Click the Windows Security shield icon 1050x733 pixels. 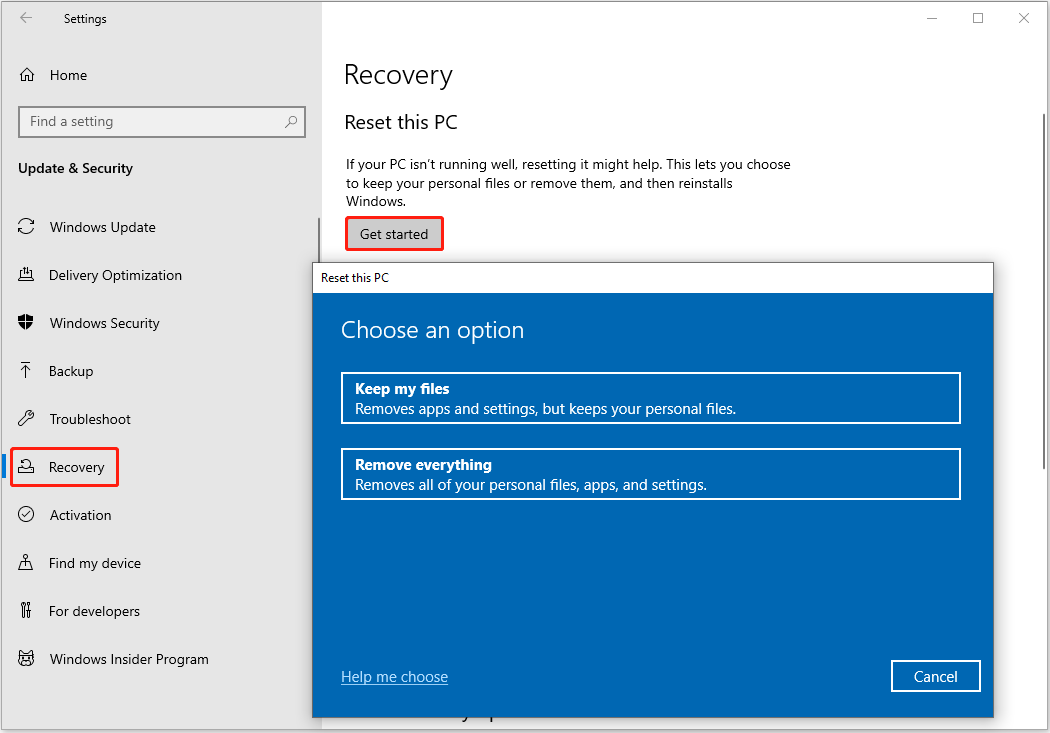point(24,323)
